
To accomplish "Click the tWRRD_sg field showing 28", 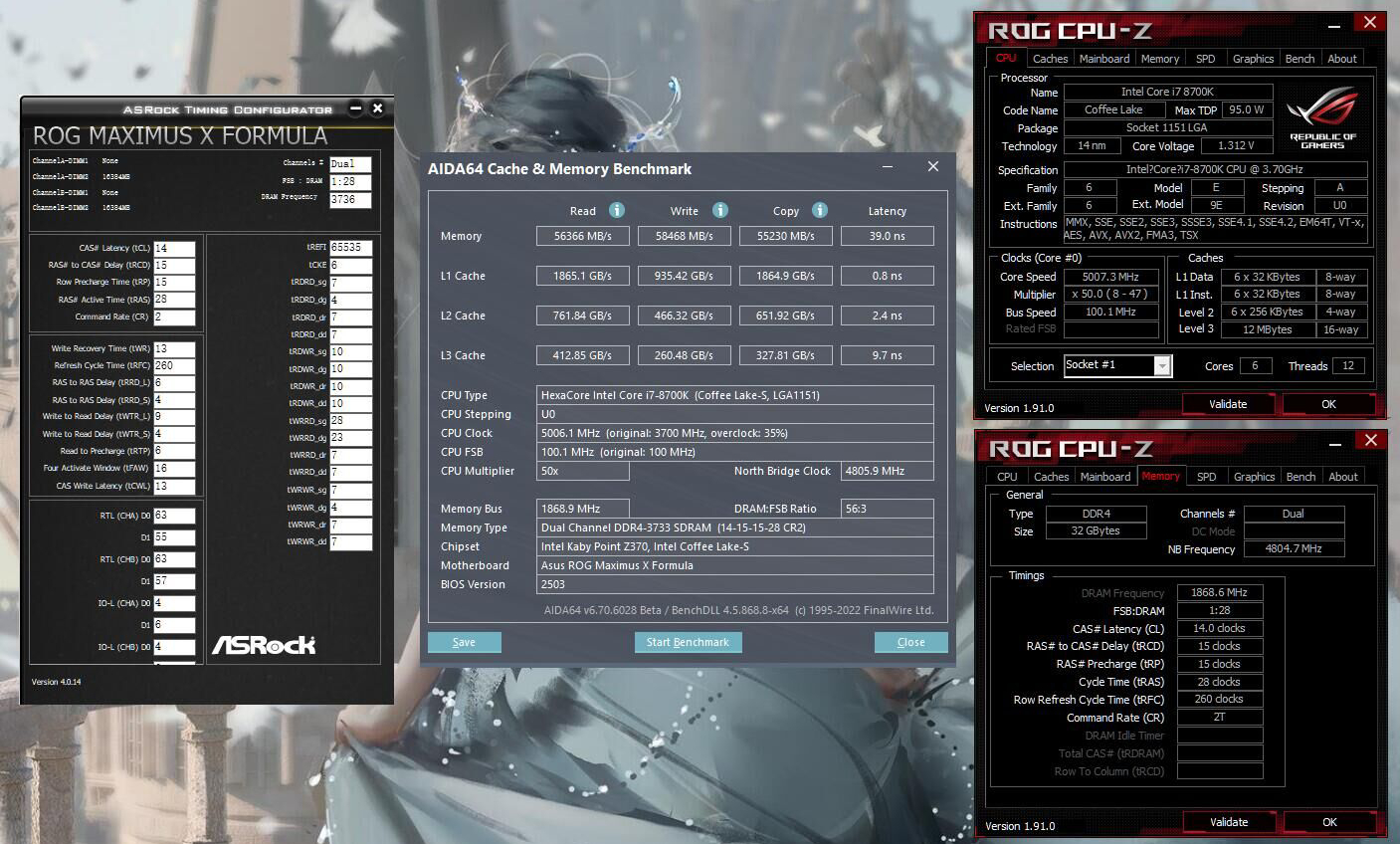I will click(350, 421).
